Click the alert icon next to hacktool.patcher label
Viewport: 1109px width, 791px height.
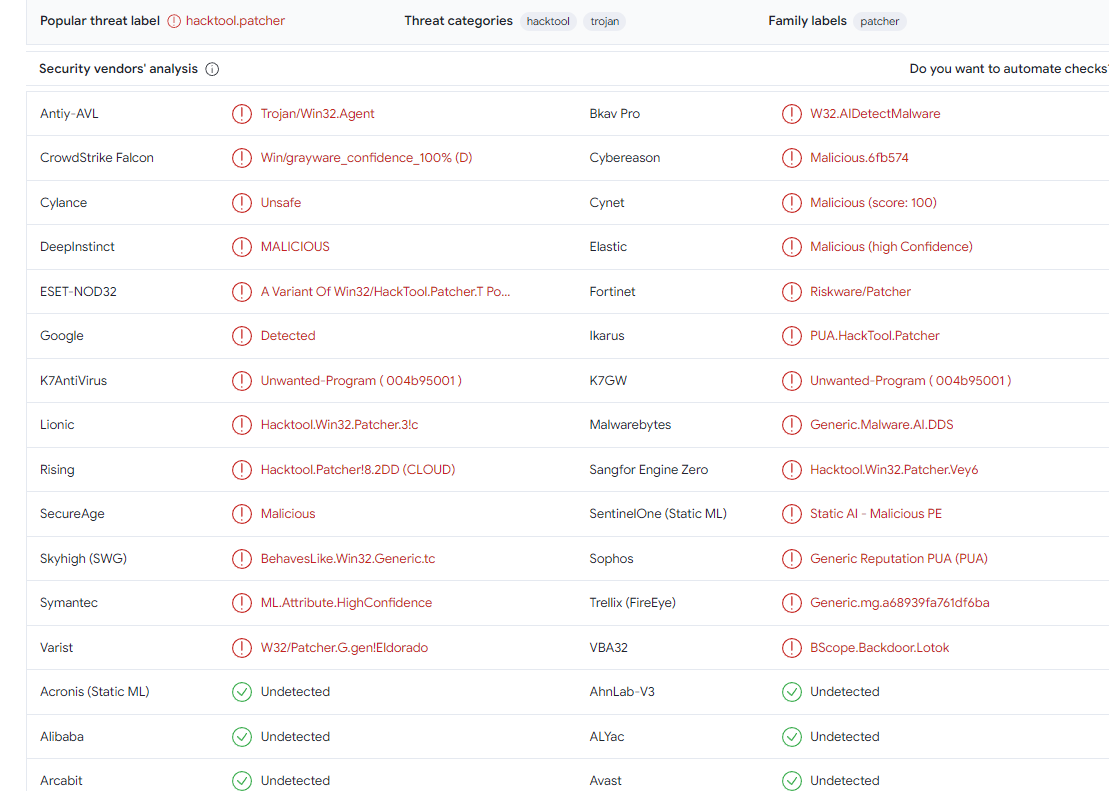point(174,21)
